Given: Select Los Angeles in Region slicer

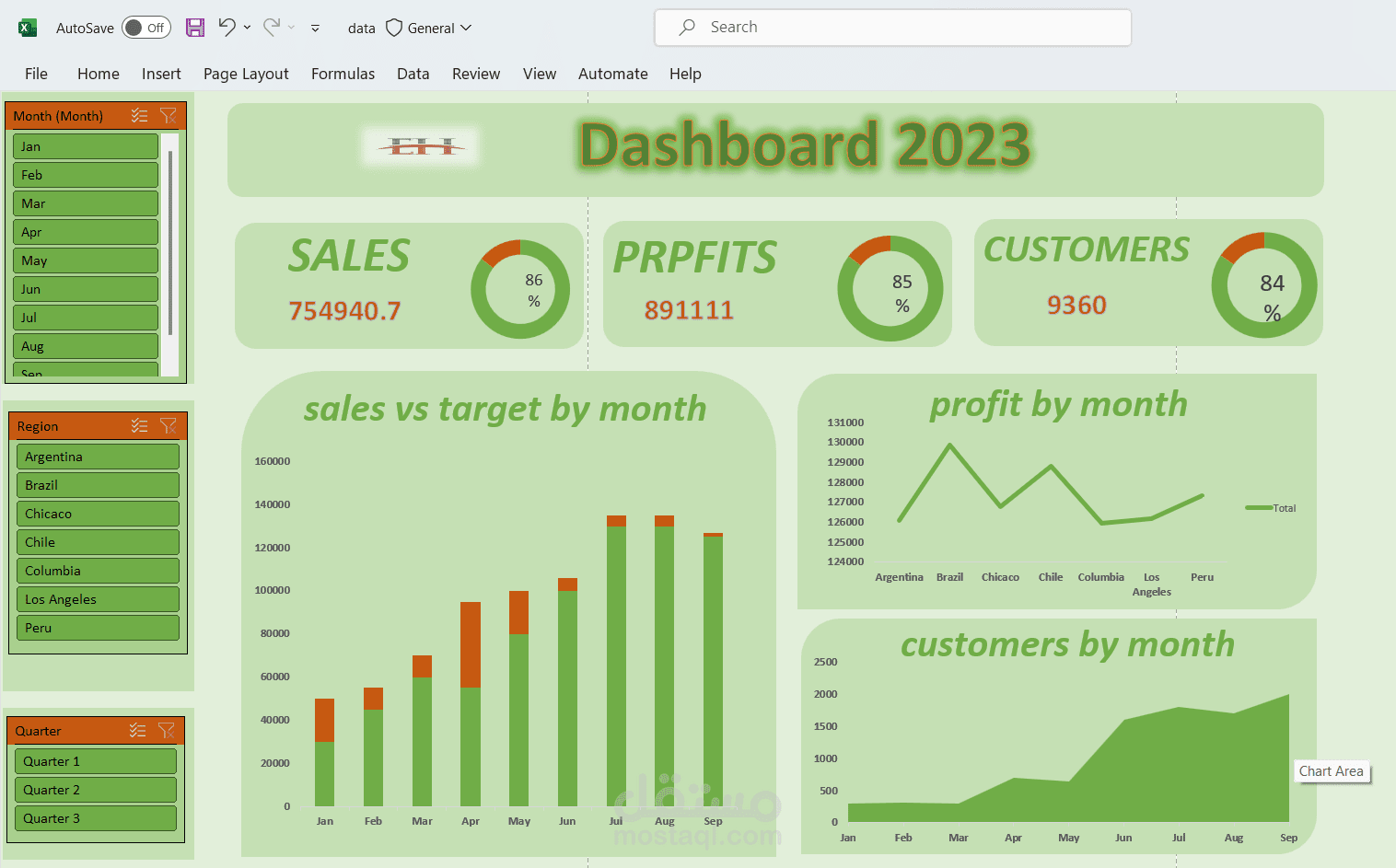Looking at the screenshot, I should click(98, 599).
